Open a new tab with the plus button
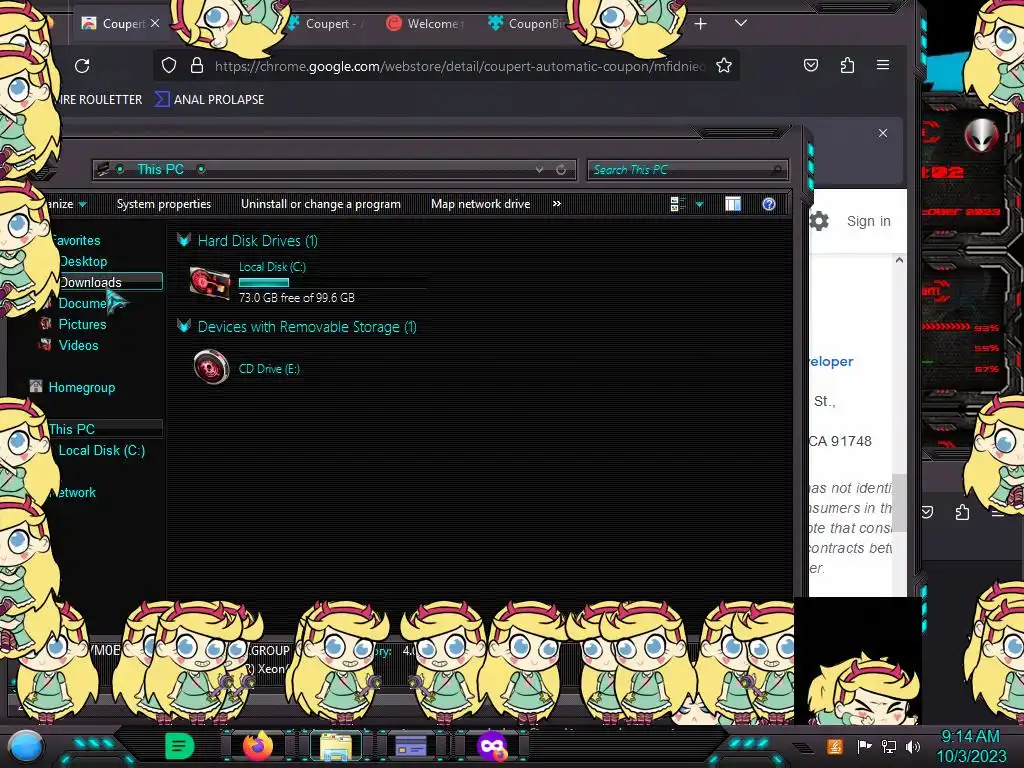This screenshot has width=1024, height=768. (x=700, y=24)
